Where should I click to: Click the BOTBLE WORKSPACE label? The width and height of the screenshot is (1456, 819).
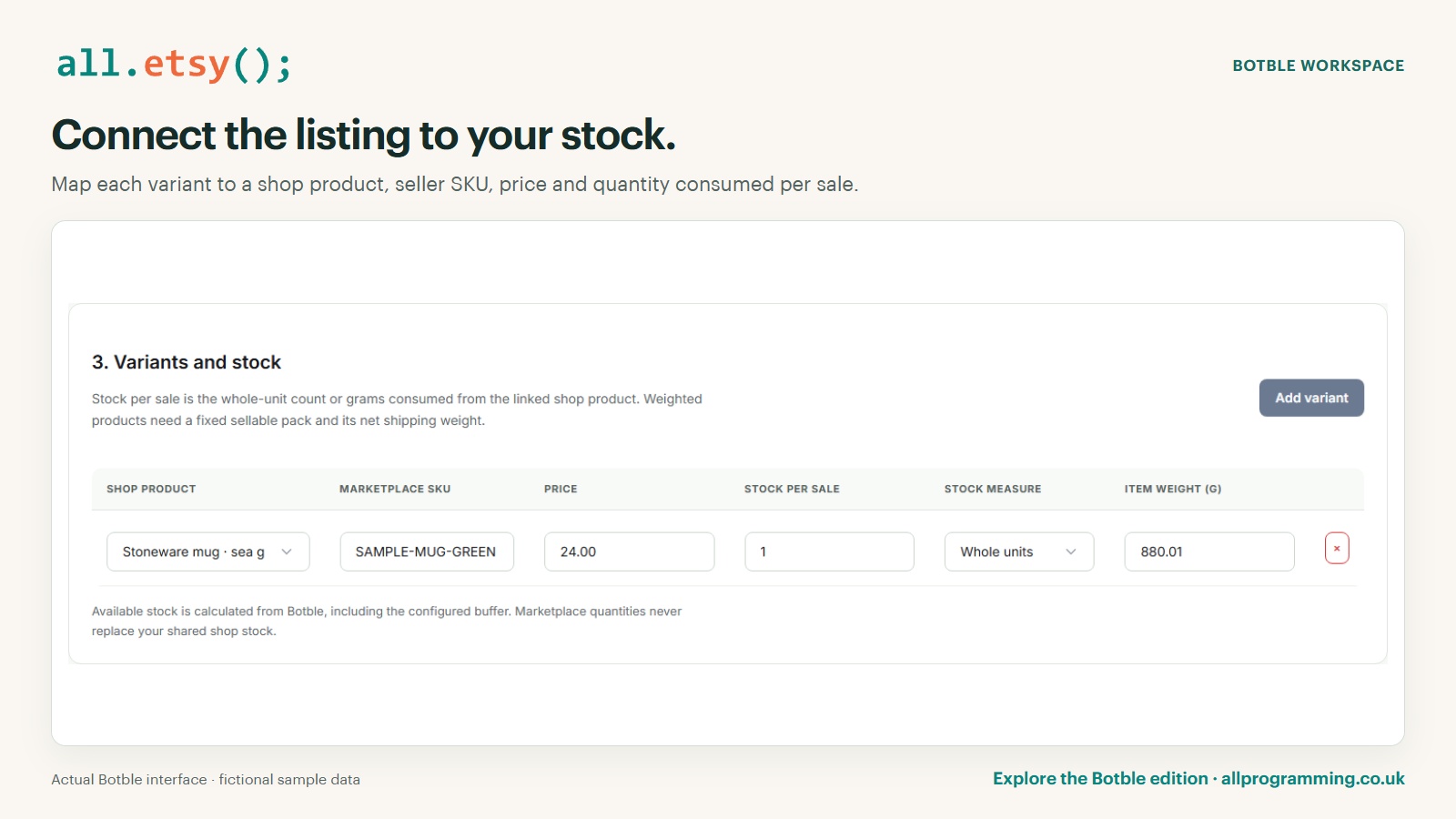coord(1319,66)
